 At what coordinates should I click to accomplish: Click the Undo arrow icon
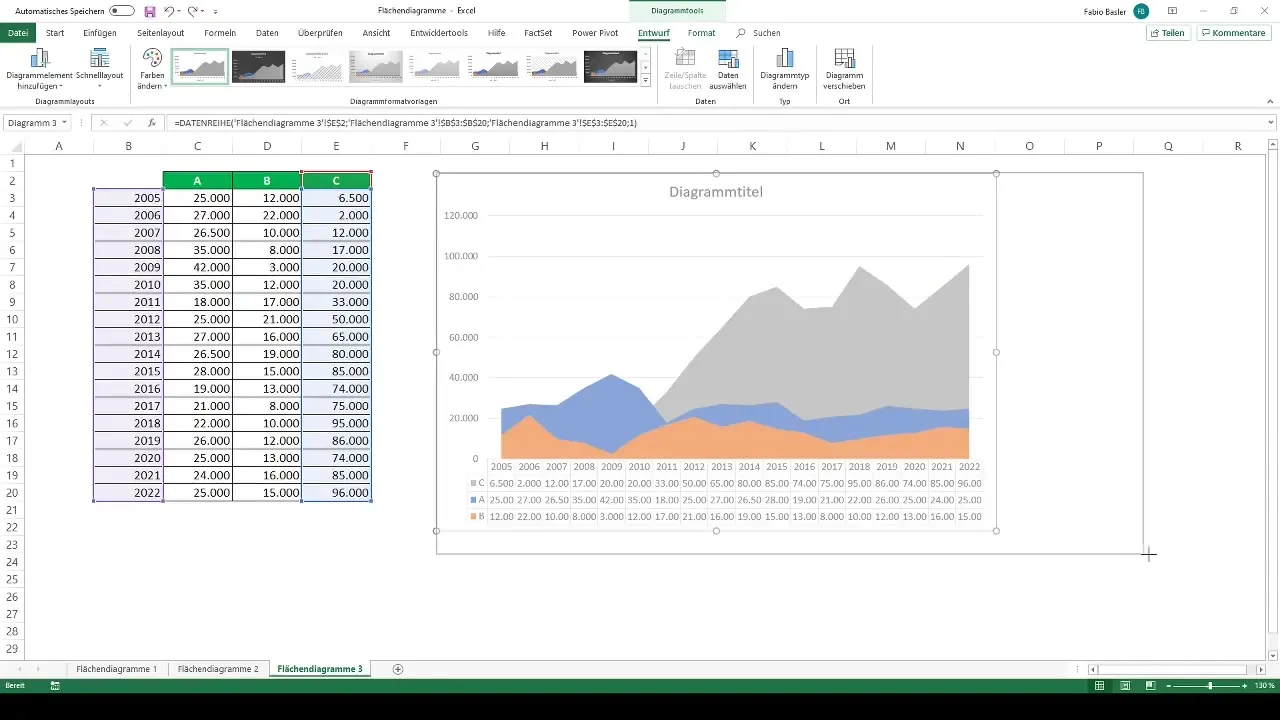coord(168,11)
